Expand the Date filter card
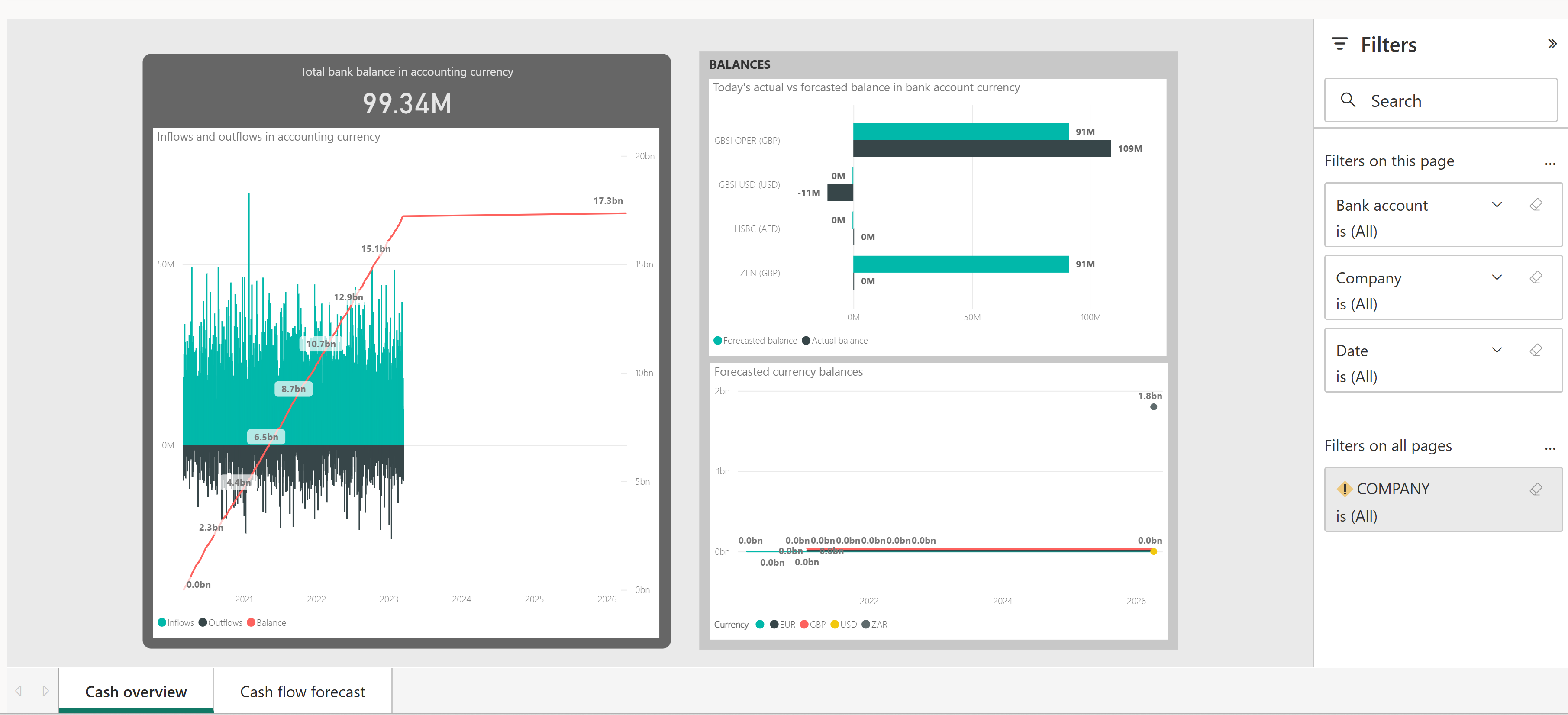Viewport: 1568px width, 715px height. (1496, 350)
